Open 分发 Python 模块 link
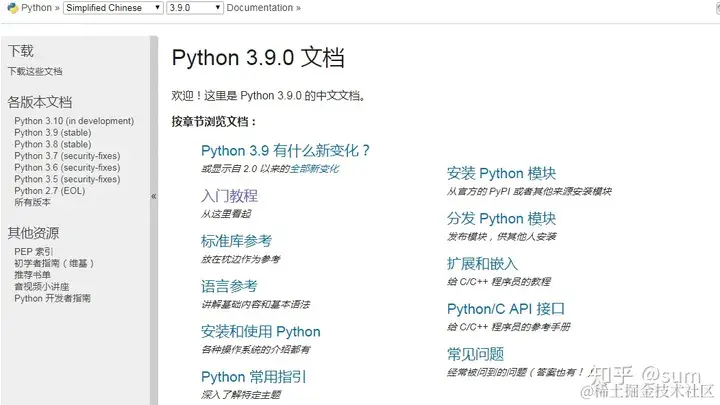720x405 pixels. coord(501,219)
